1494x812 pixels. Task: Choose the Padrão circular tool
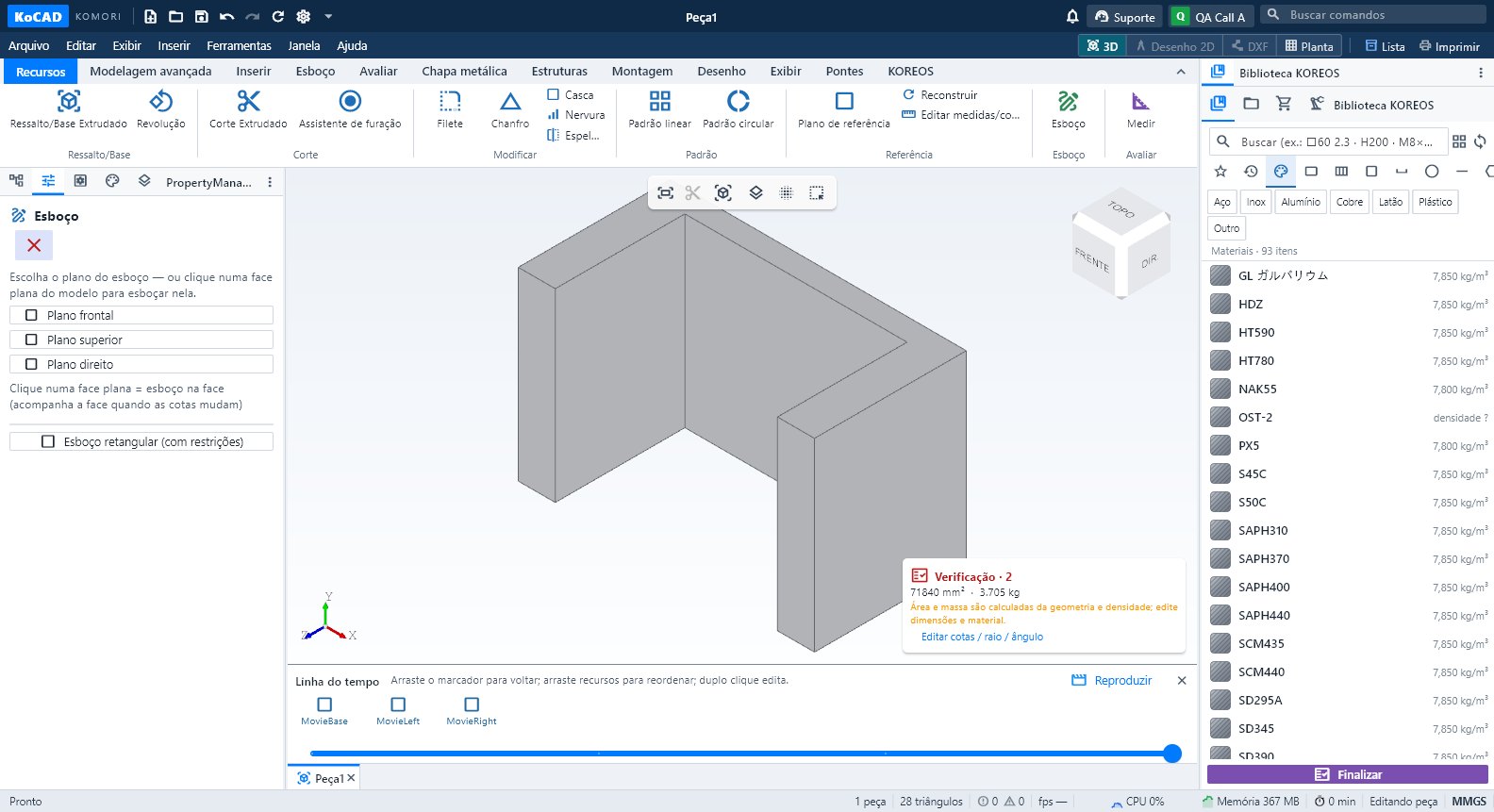coord(738,109)
